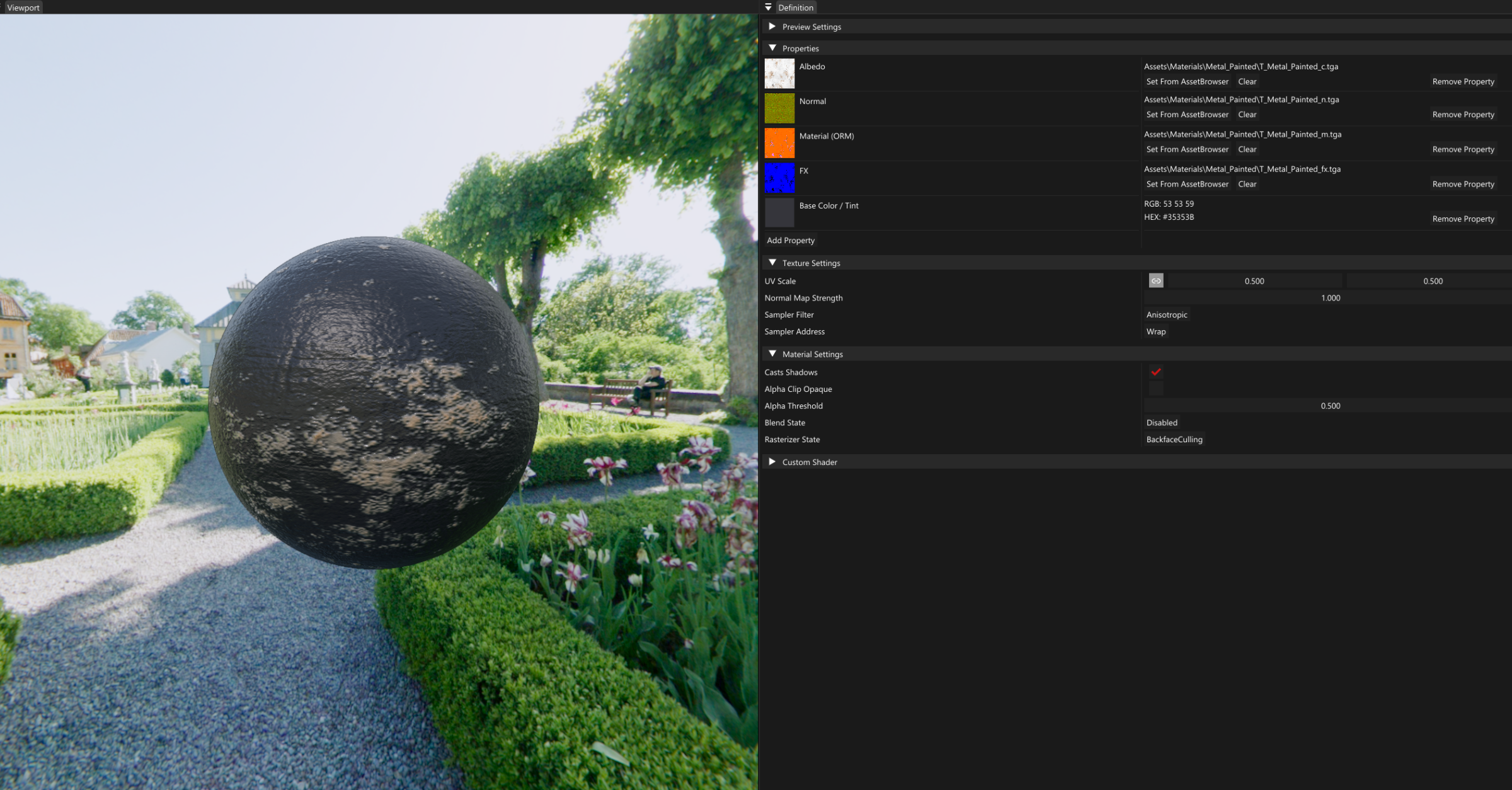Expand the Preview Settings section

pyautogui.click(x=772, y=26)
